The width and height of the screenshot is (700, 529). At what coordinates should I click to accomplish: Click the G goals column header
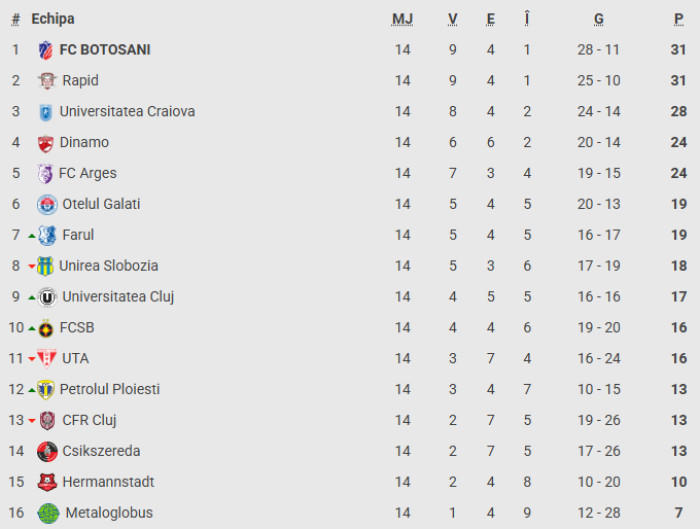click(x=598, y=19)
